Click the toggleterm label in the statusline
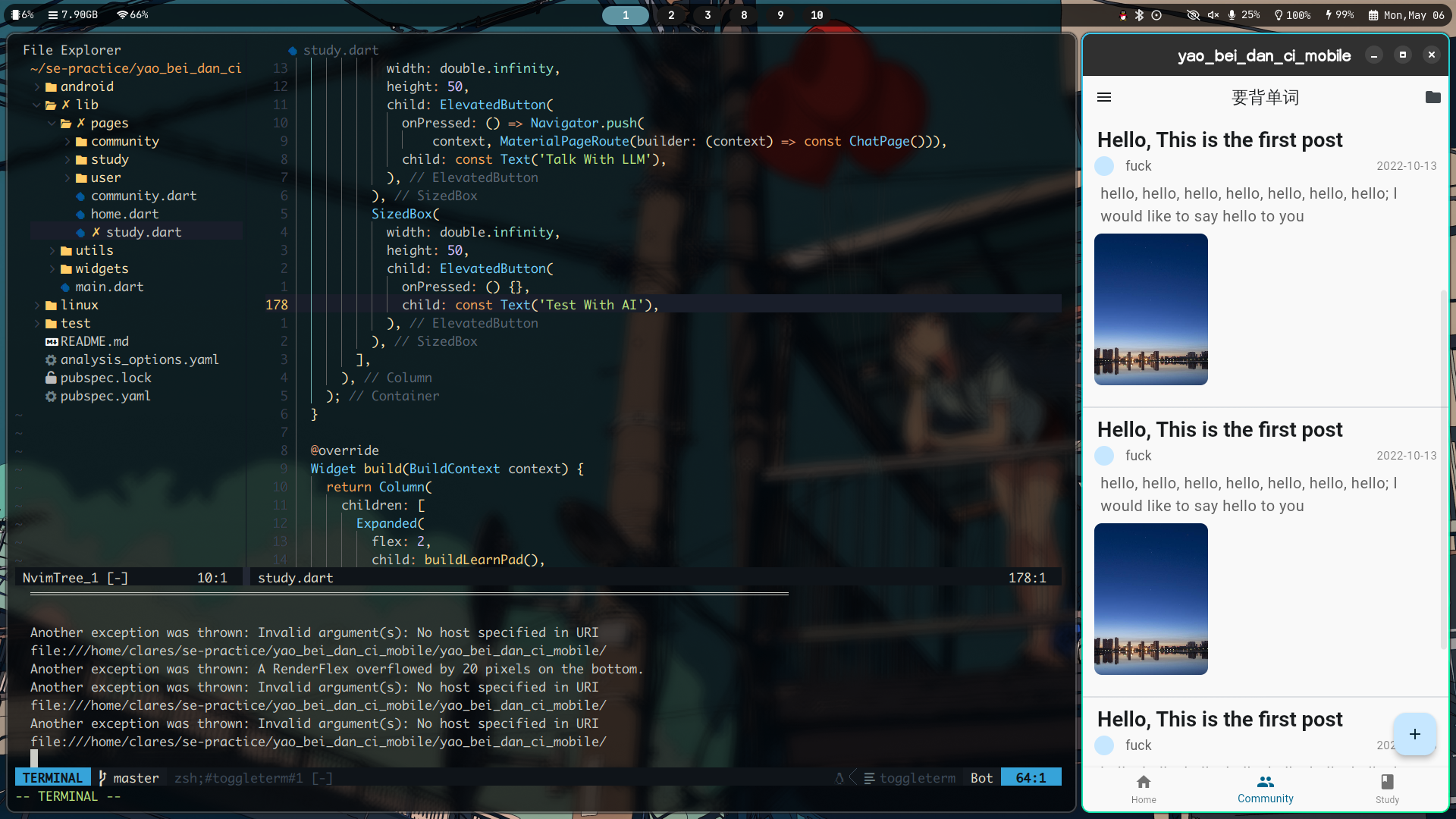The width and height of the screenshot is (1456, 819). (918, 778)
